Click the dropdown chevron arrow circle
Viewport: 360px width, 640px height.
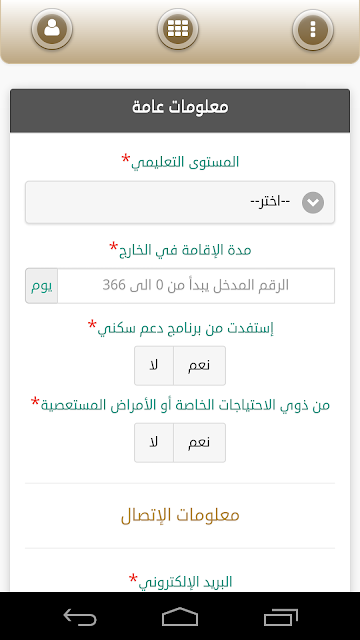pyautogui.click(x=313, y=202)
